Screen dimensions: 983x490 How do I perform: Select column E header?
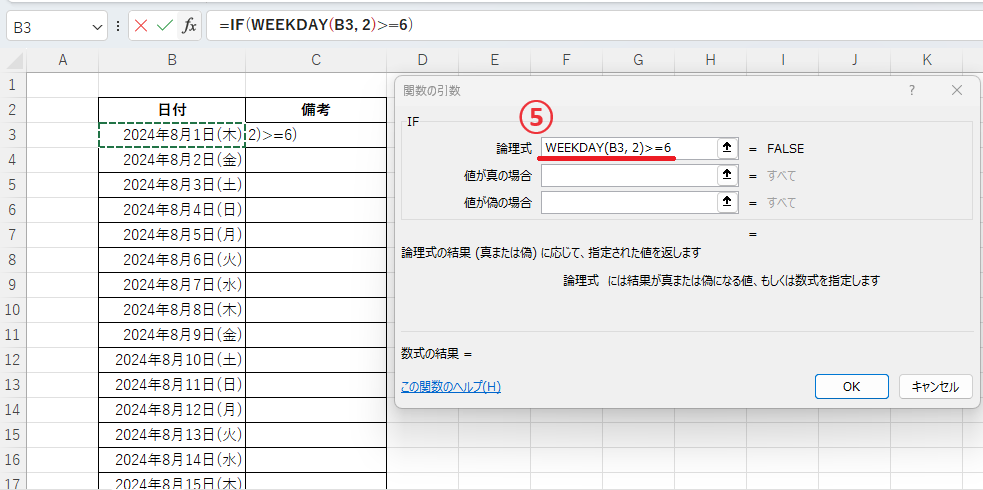pos(495,60)
